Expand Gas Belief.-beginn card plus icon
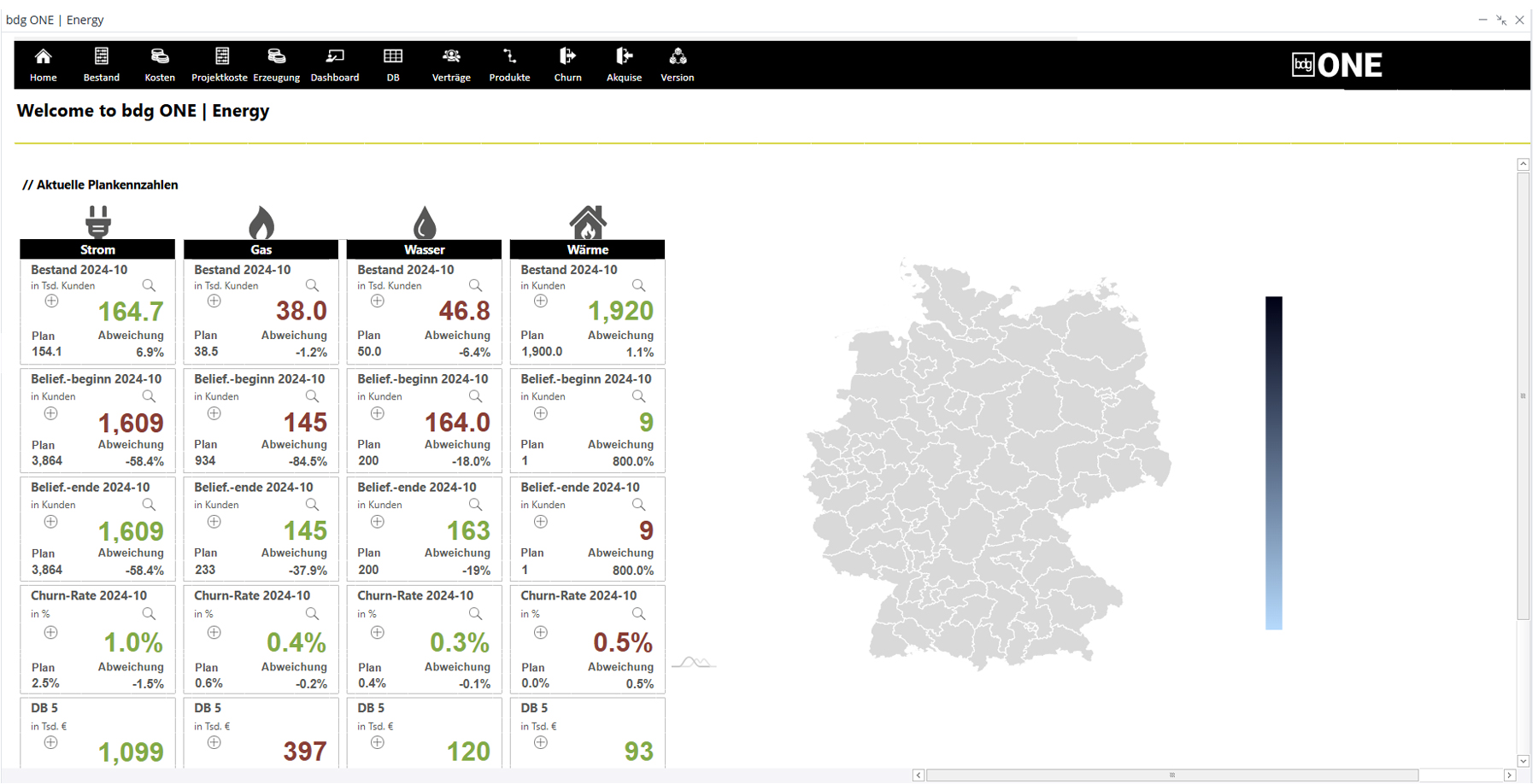1538x784 pixels. click(x=214, y=414)
